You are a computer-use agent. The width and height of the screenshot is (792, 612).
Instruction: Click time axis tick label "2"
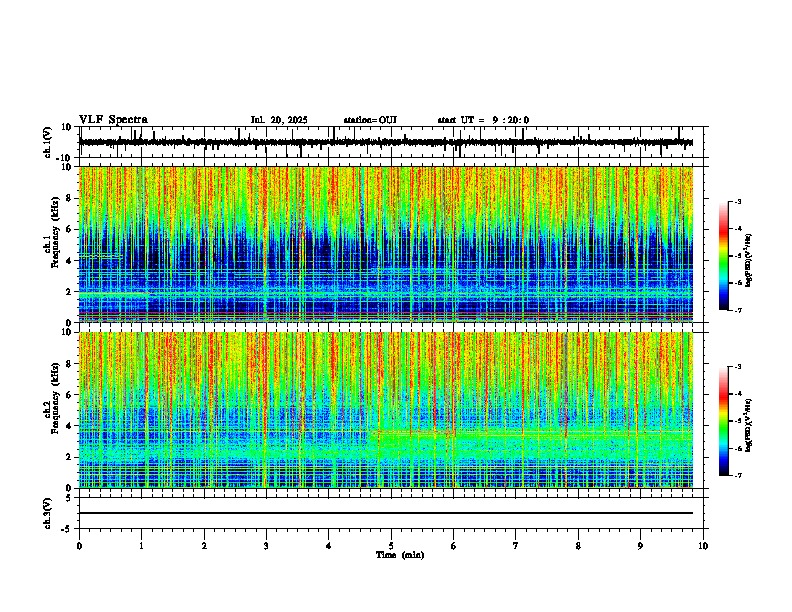204,546
